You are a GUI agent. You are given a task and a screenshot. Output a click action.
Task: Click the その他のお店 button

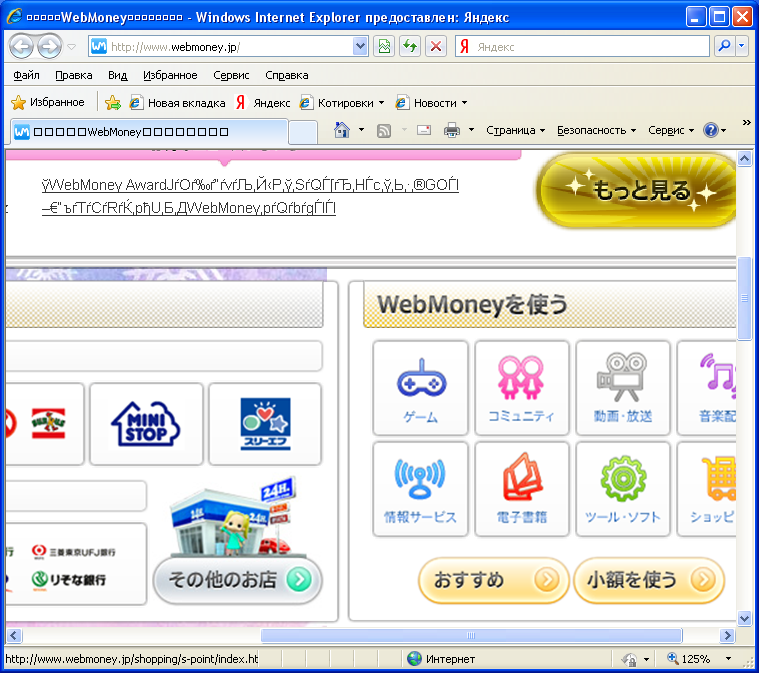click(x=238, y=580)
